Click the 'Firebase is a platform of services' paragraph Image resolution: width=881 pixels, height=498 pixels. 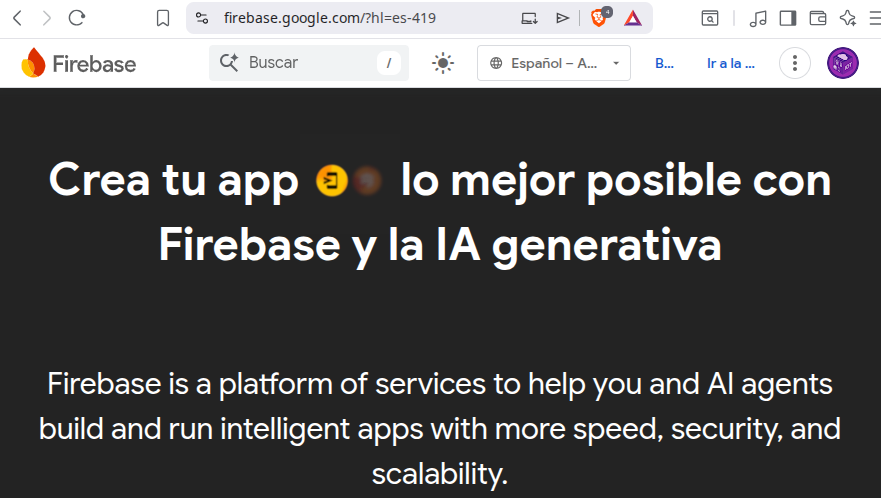(x=440, y=429)
